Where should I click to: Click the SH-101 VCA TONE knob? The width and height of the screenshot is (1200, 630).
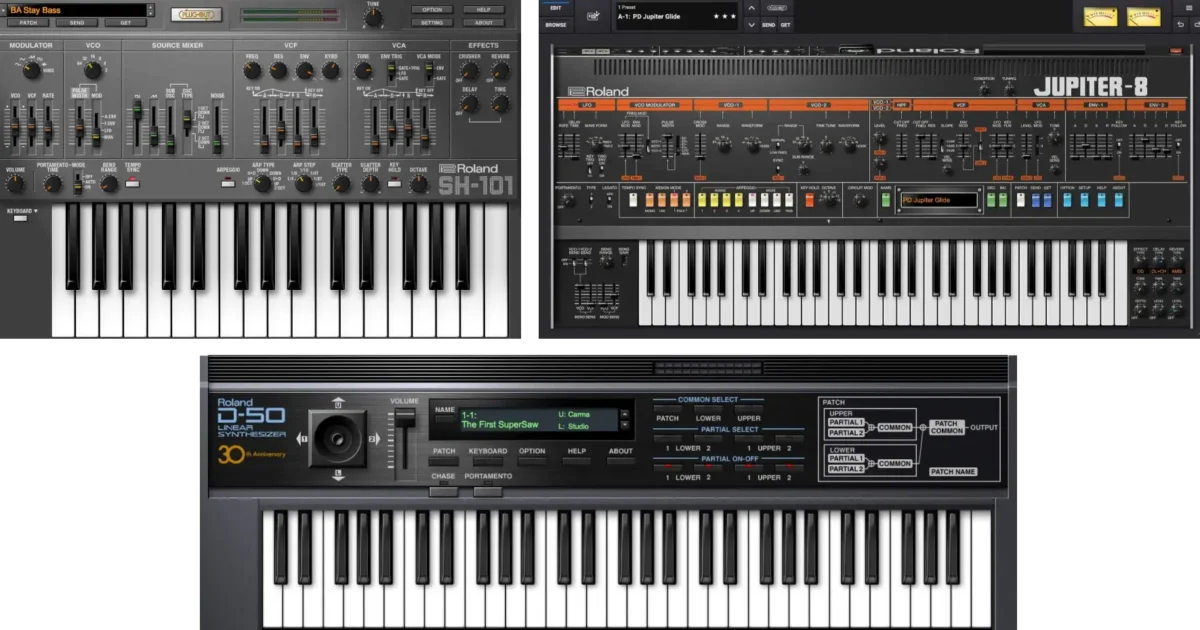click(x=362, y=71)
